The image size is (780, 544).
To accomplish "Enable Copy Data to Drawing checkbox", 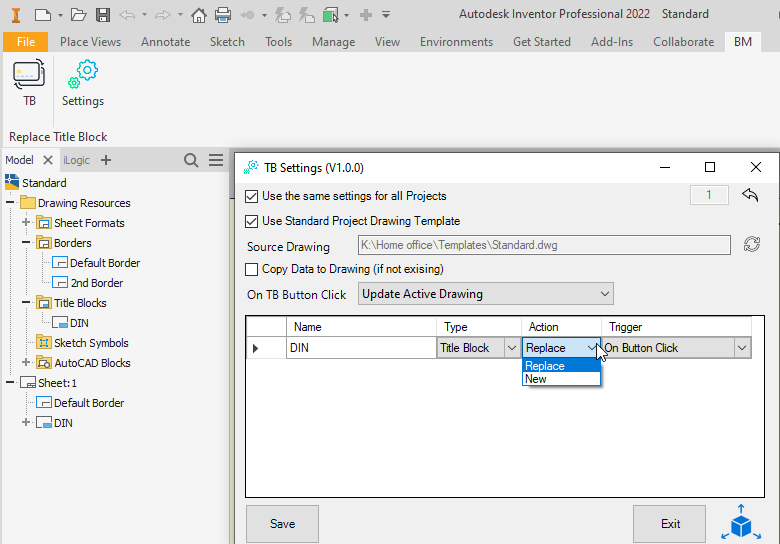I will (252, 269).
